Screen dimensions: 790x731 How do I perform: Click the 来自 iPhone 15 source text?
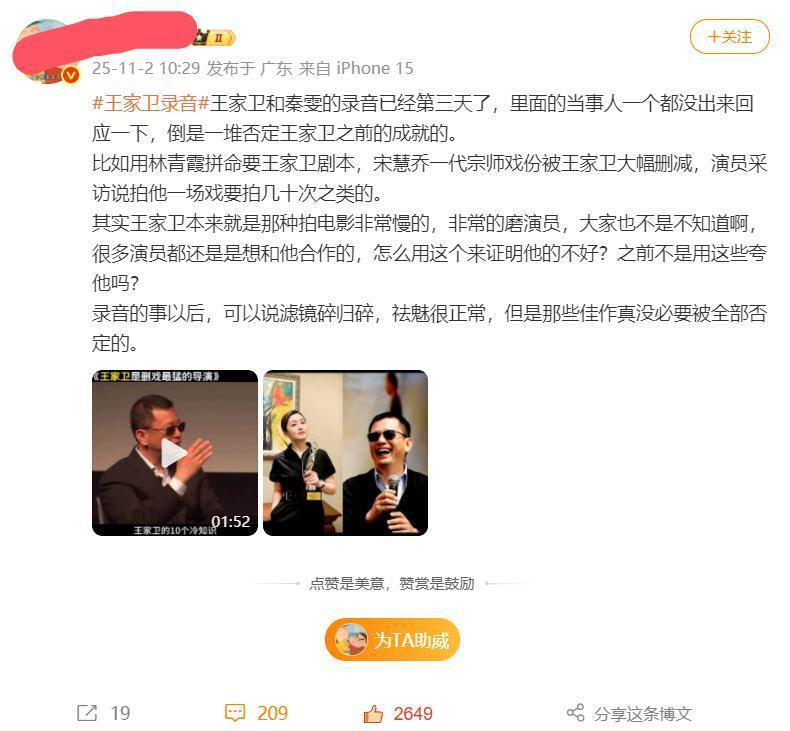coord(356,69)
